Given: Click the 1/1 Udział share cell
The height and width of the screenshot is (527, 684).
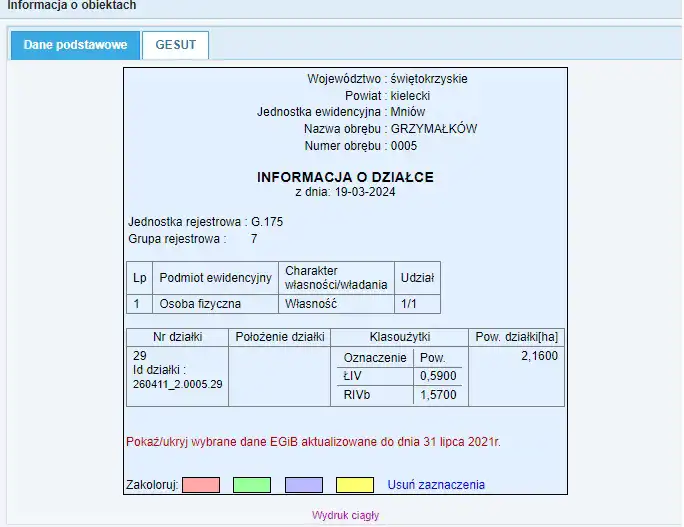Looking at the screenshot, I should point(408,303).
